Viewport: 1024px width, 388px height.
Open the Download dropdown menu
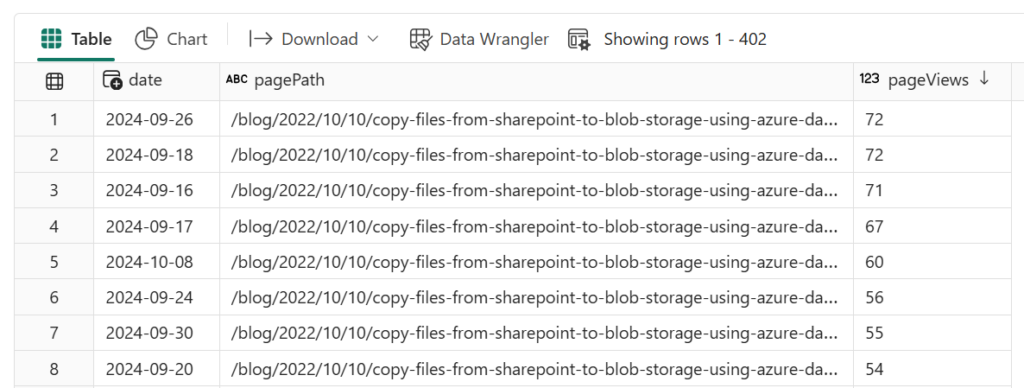[313, 39]
